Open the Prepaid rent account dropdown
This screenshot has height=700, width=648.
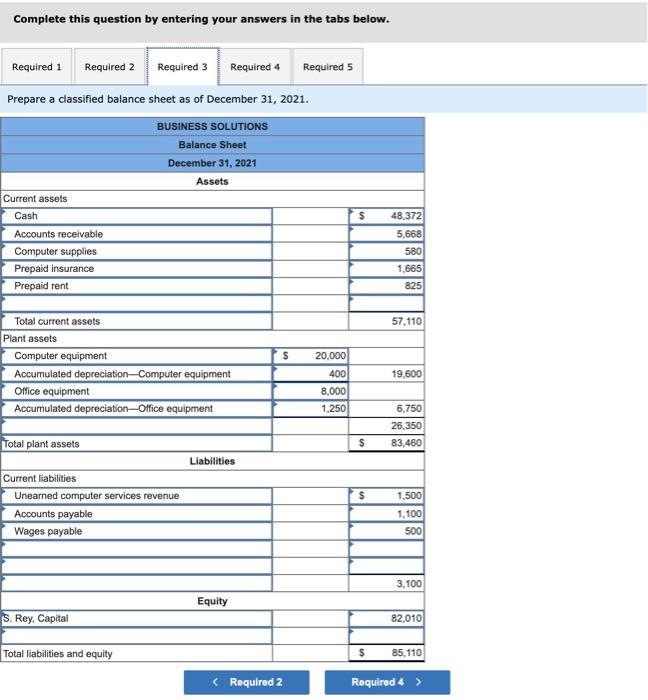tap(137, 286)
